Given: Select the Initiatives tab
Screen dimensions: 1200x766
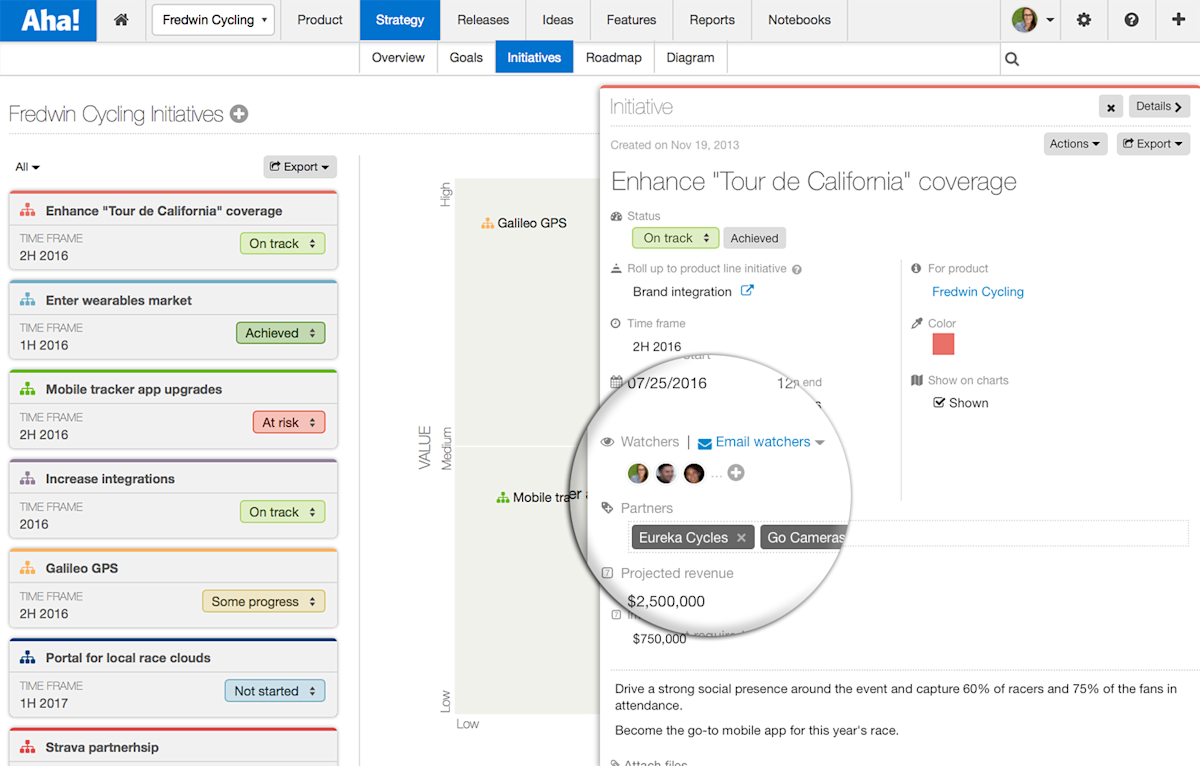Looking at the screenshot, I should coord(534,58).
